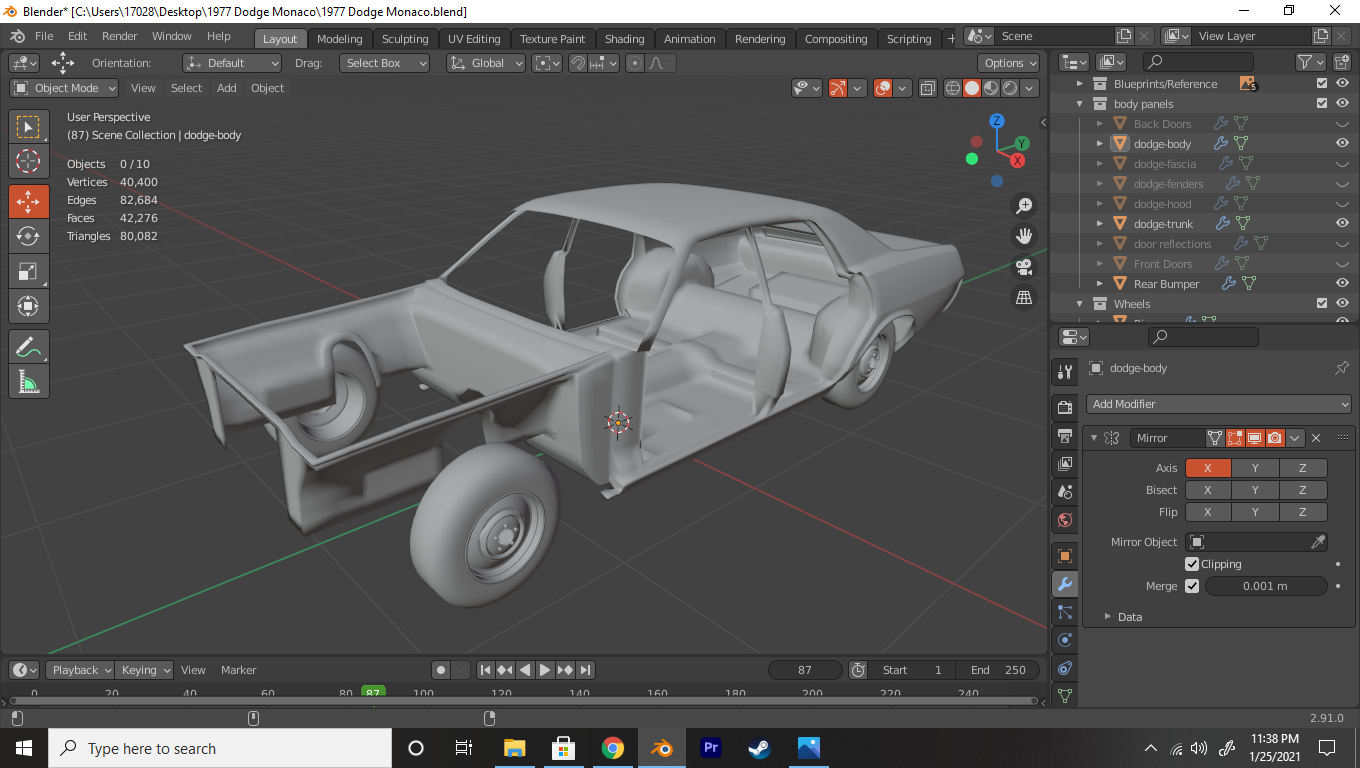Open the File menu
Image resolution: width=1360 pixels, height=768 pixels.
44,36
